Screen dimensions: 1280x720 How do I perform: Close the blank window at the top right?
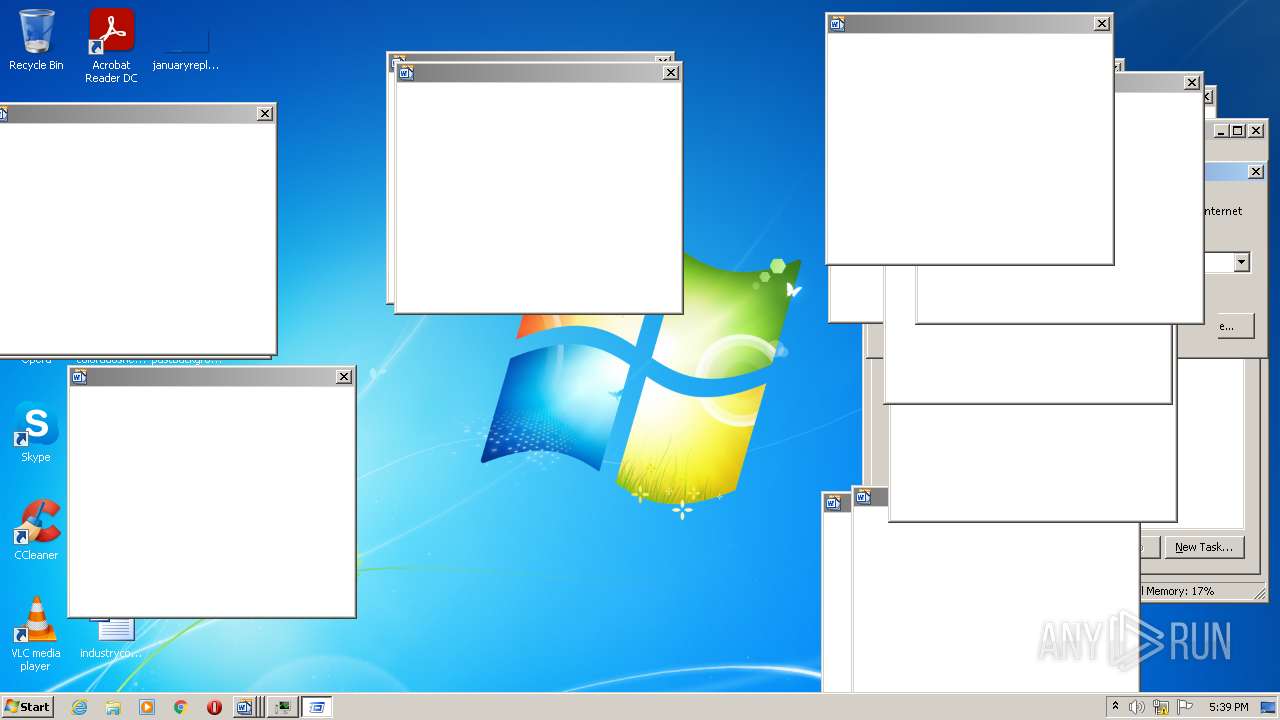click(1102, 24)
